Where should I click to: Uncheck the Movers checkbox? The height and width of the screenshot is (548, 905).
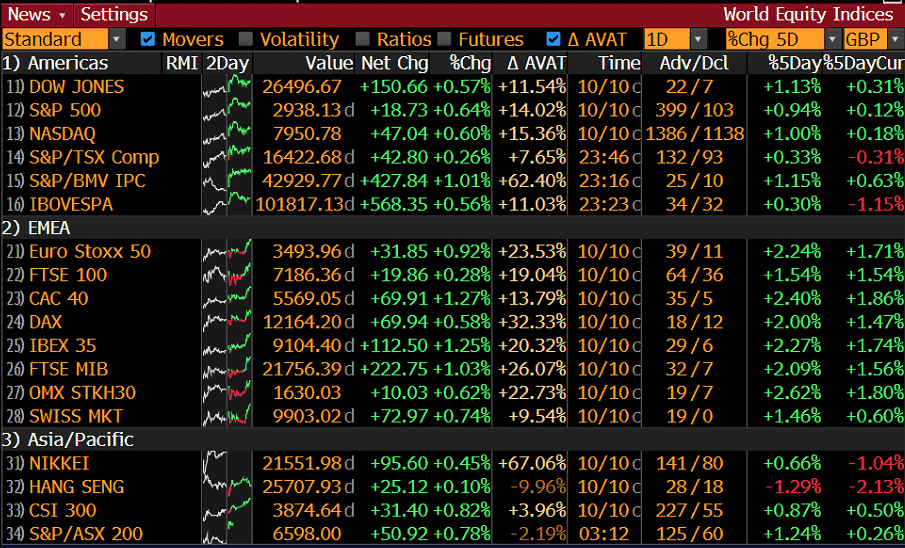[x=149, y=39]
